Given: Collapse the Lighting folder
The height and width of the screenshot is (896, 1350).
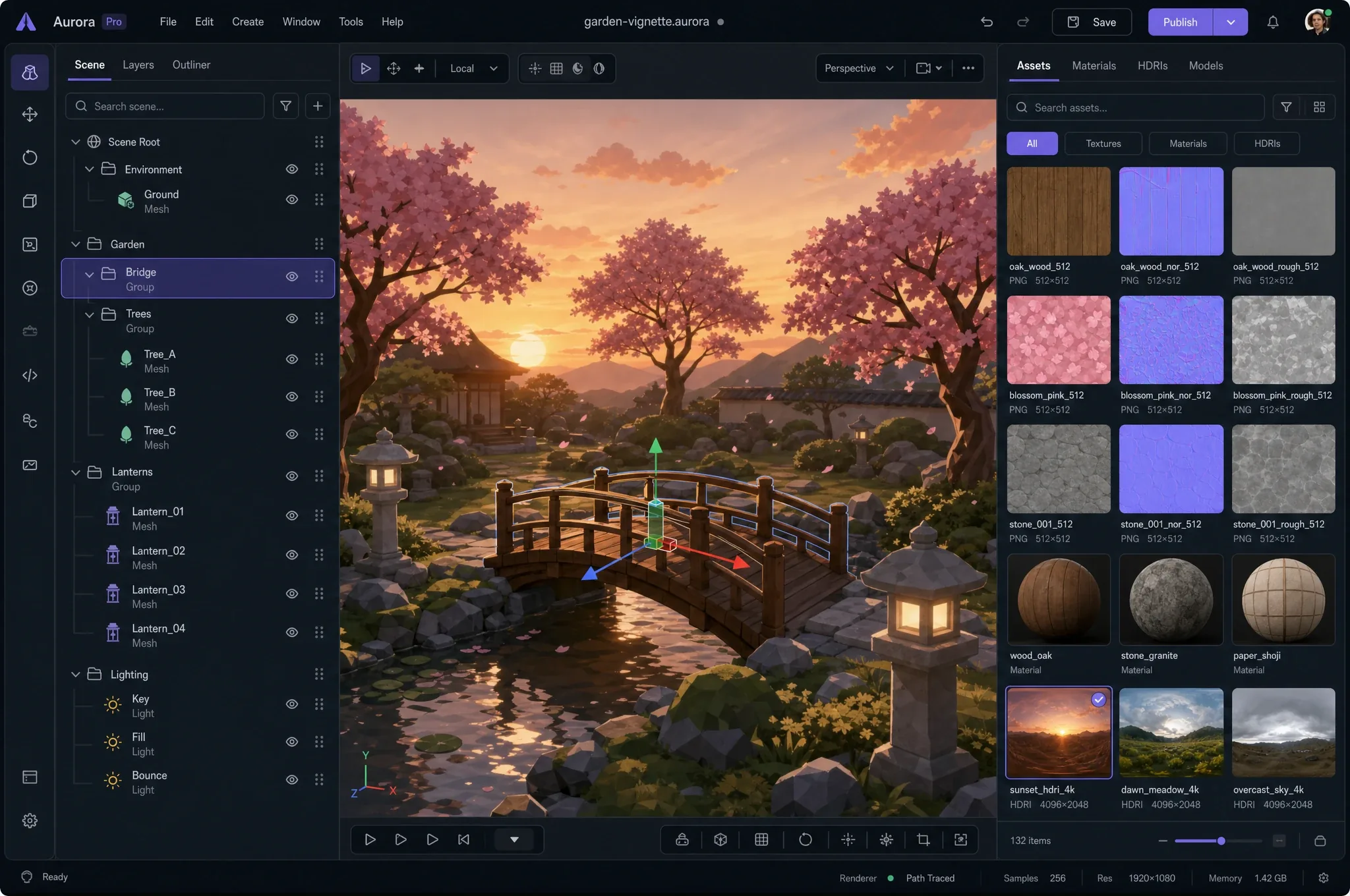Looking at the screenshot, I should [76, 675].
